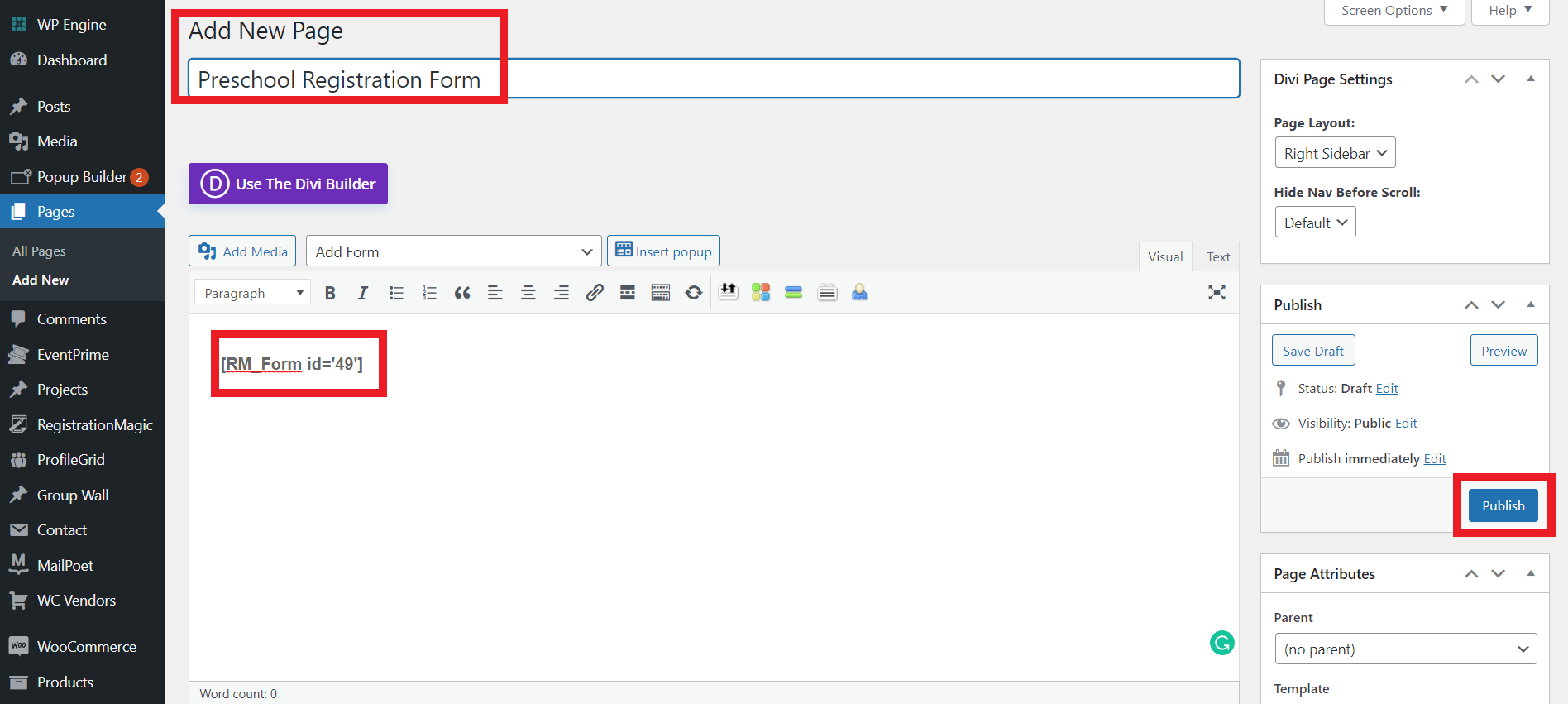Click the Grammarly icon in editor
This screenshot has height=704, width=1568.
(1221, 643)
